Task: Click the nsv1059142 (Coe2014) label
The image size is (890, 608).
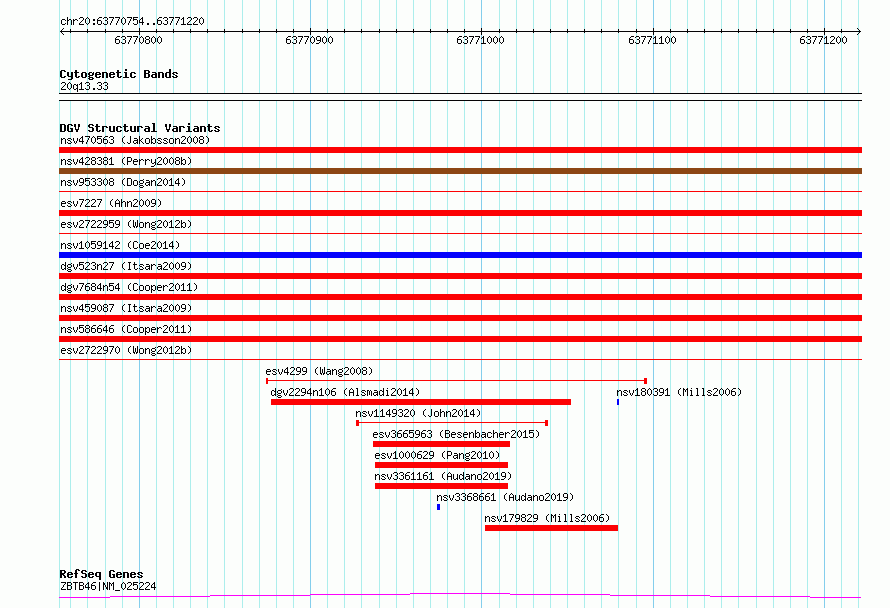Action: (120, 245)
